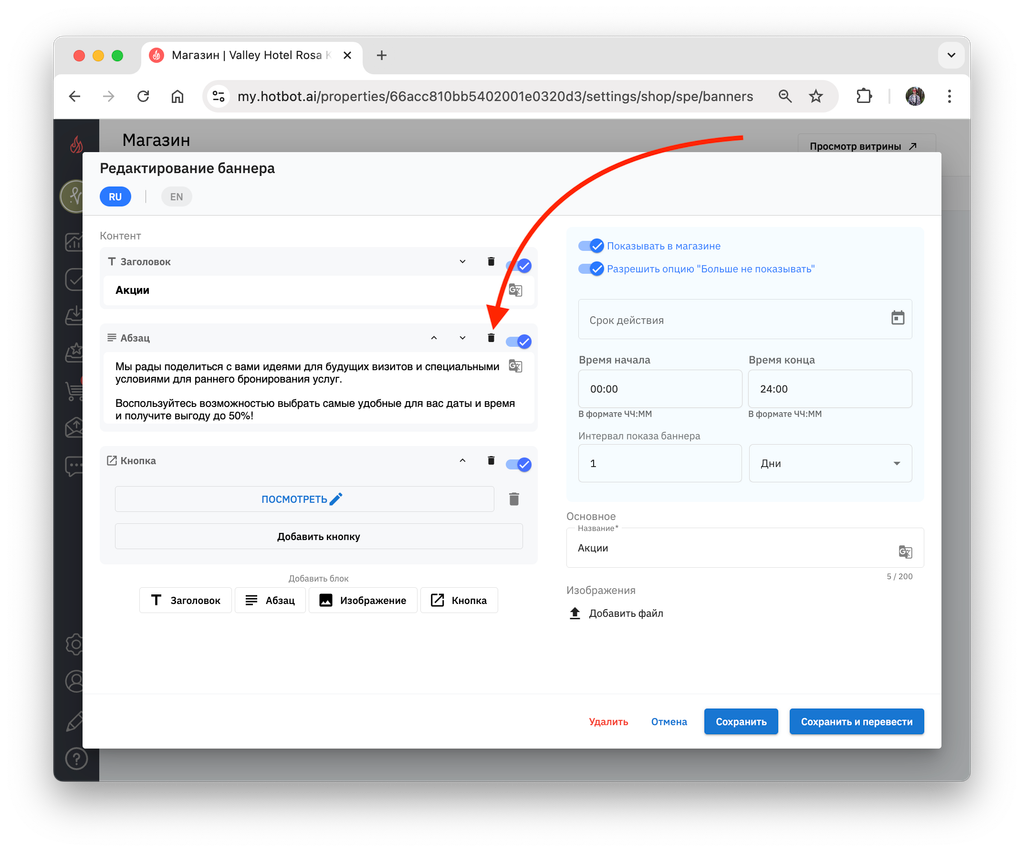Click Добавить кнопку
Image resolution: width=1024 pixels, height=852 pixels.
[x=319, y=537]
